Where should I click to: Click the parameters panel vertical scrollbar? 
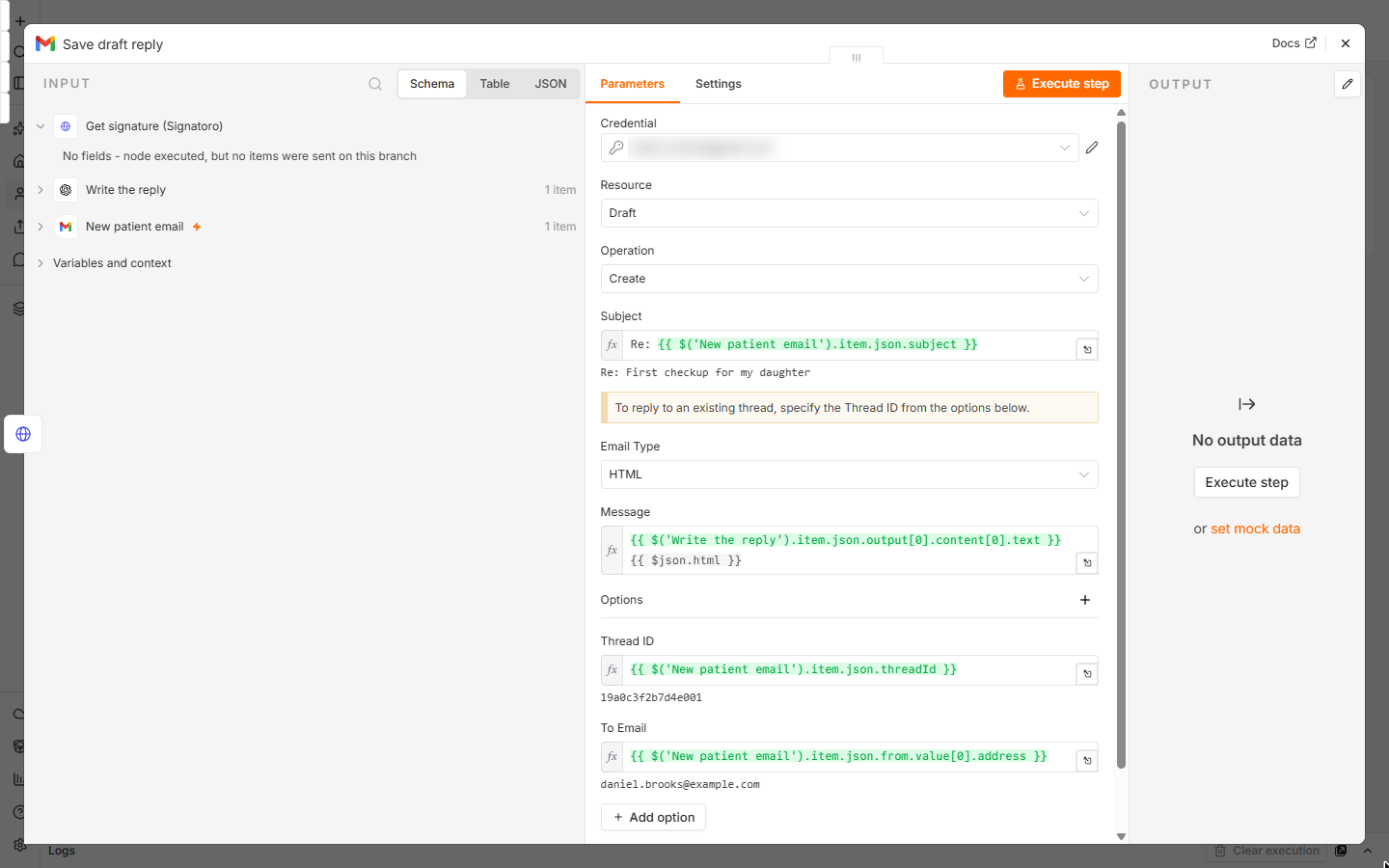(x=1121, y=444)
